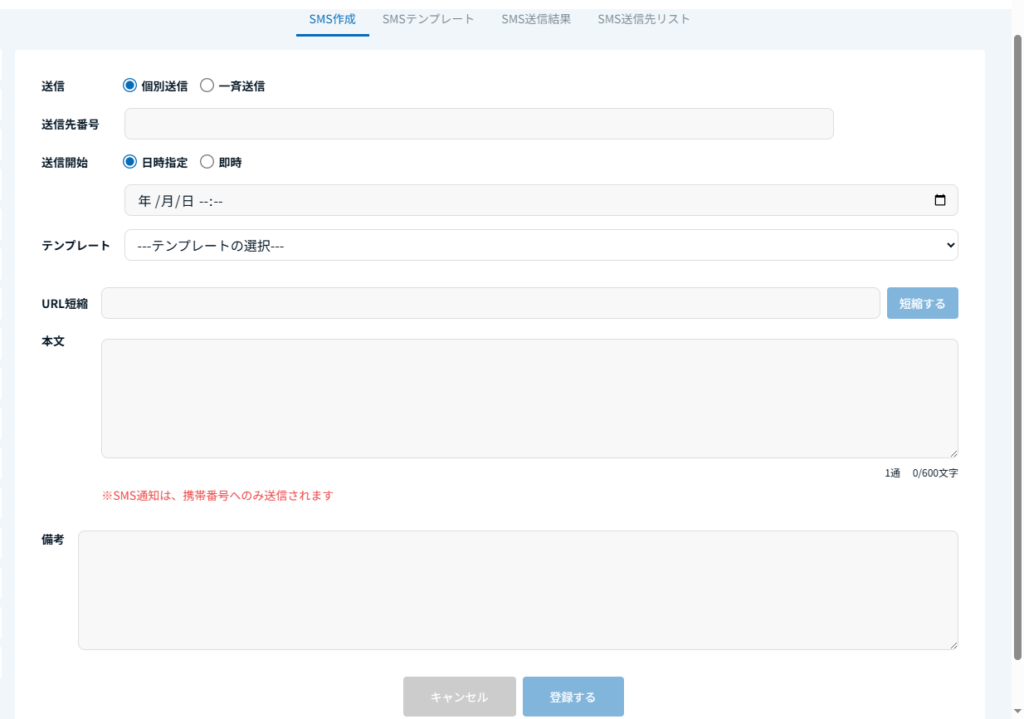The image size is (1024, 719).
Task: Focus the 送信先番号 input field
Action: point(478,124)
